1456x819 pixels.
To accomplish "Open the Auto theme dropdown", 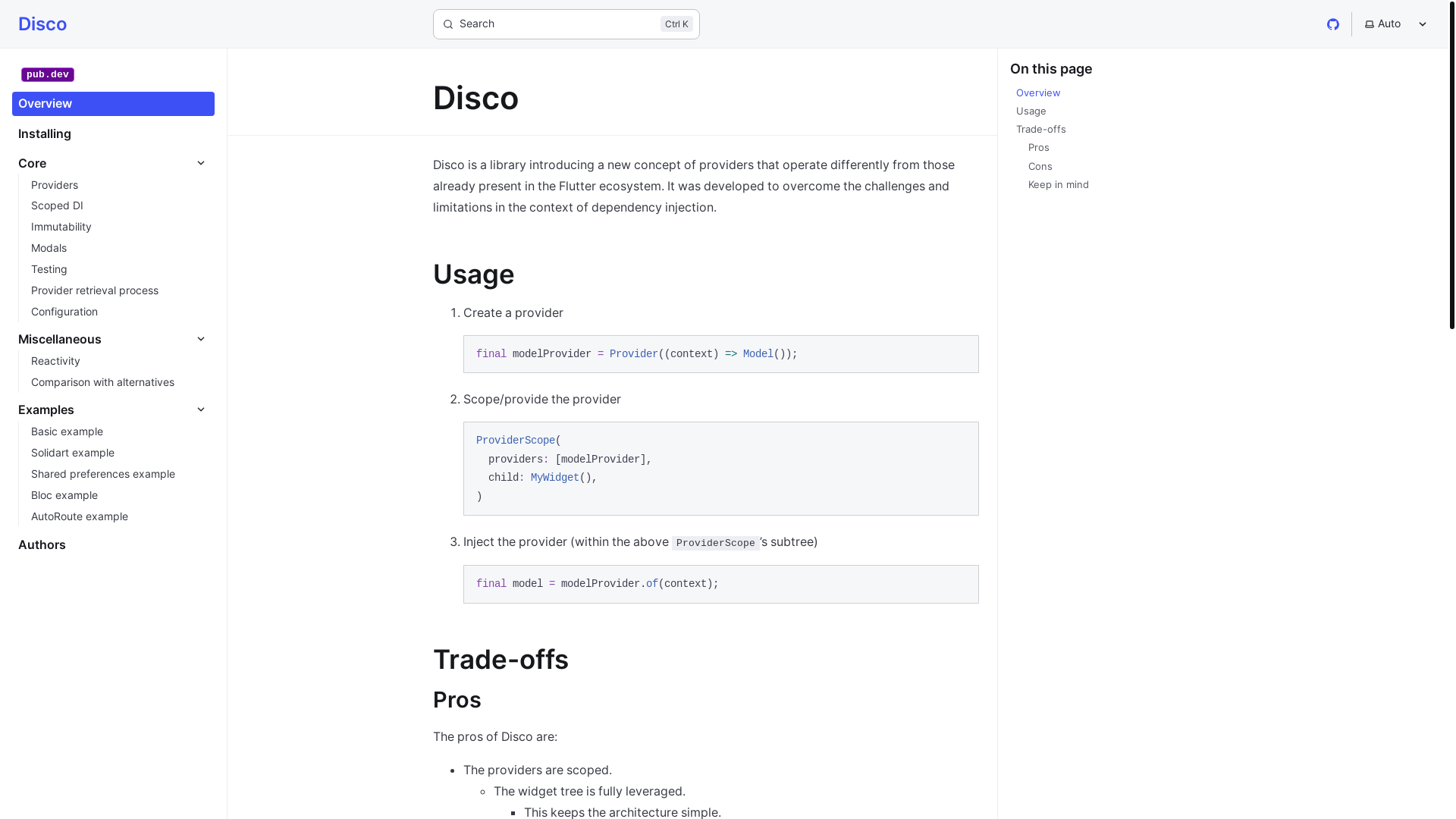I will tap(1396, 24).
